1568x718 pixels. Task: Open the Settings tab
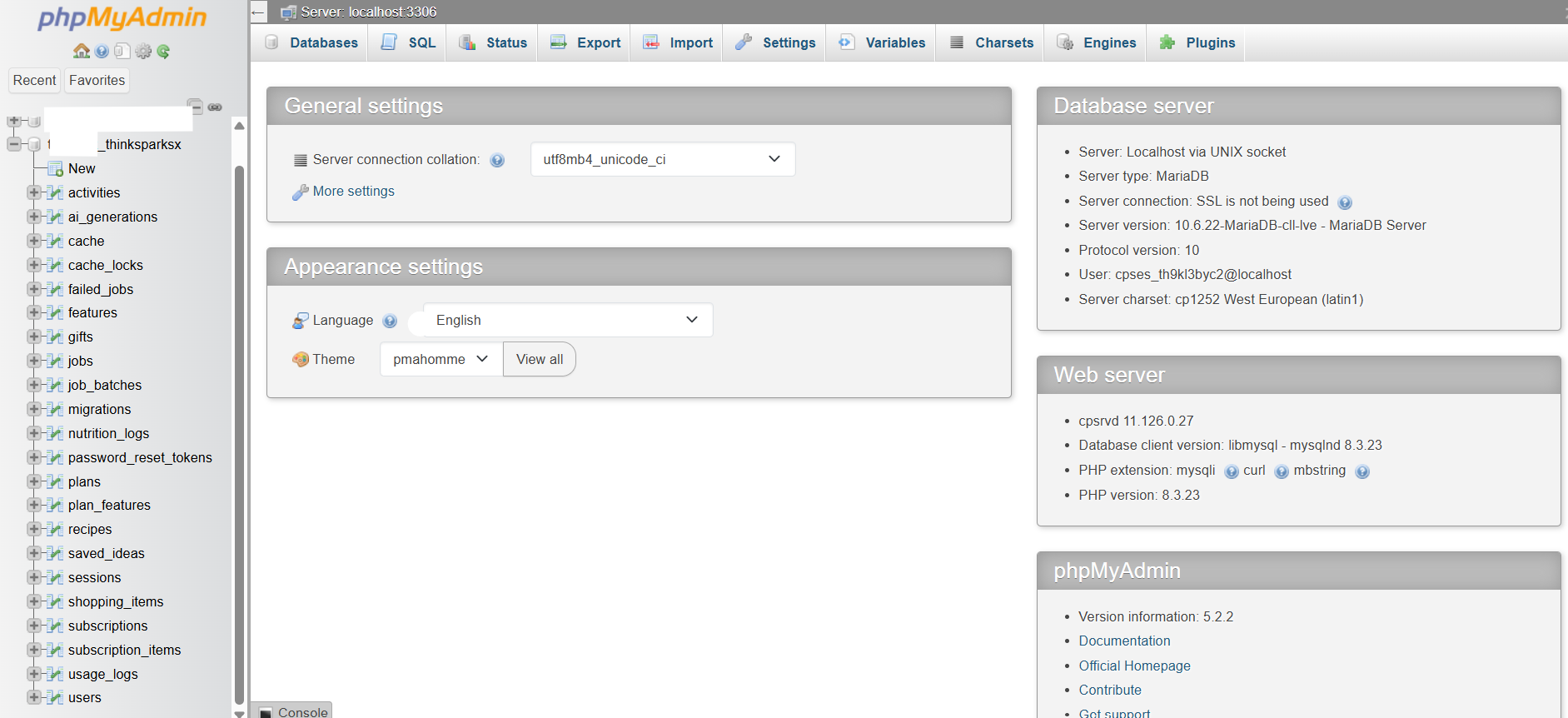(x=774, y=42)
